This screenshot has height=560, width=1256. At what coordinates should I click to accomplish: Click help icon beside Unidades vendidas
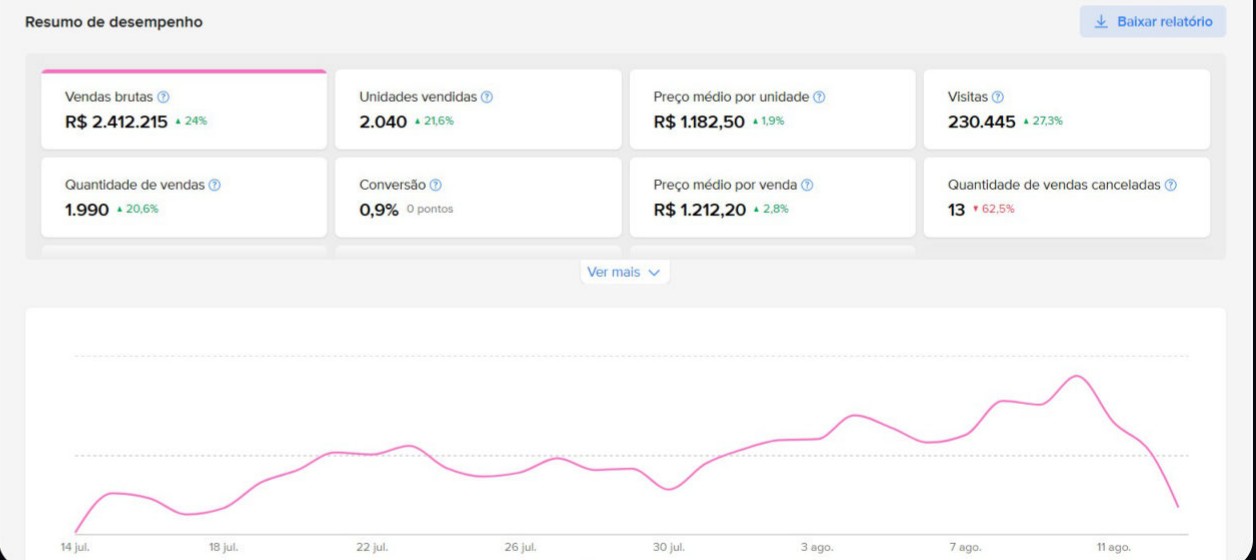(487, 97)
